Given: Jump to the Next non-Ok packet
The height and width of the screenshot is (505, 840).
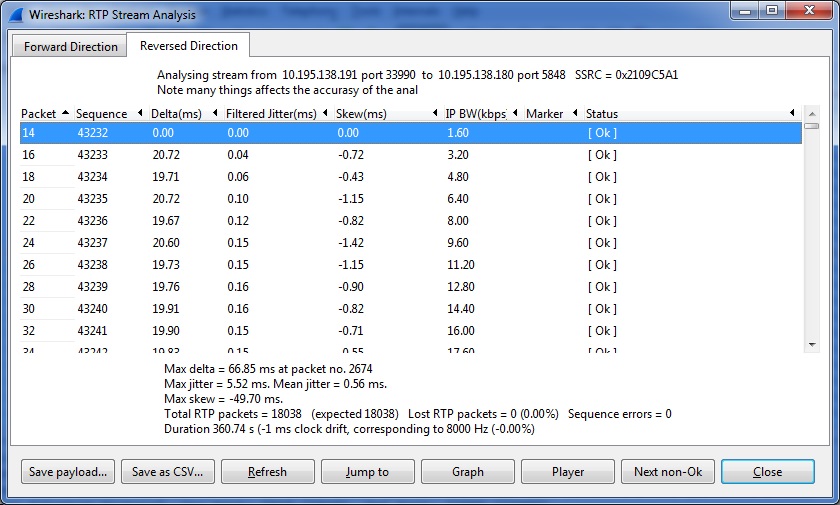Looking at the screenshot, I should tap(667, 472).
